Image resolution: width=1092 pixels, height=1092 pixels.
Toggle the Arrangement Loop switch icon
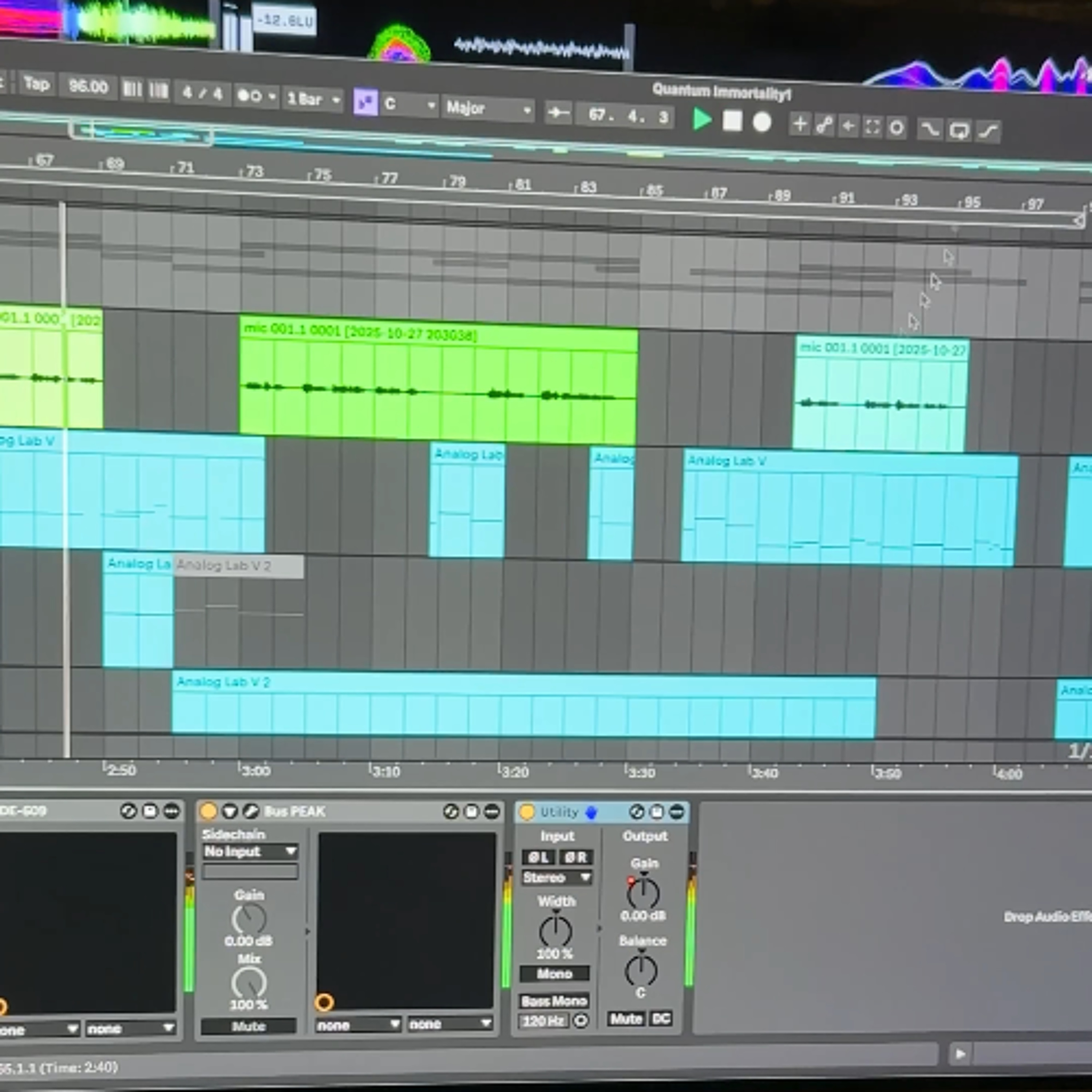click(959, 131)
